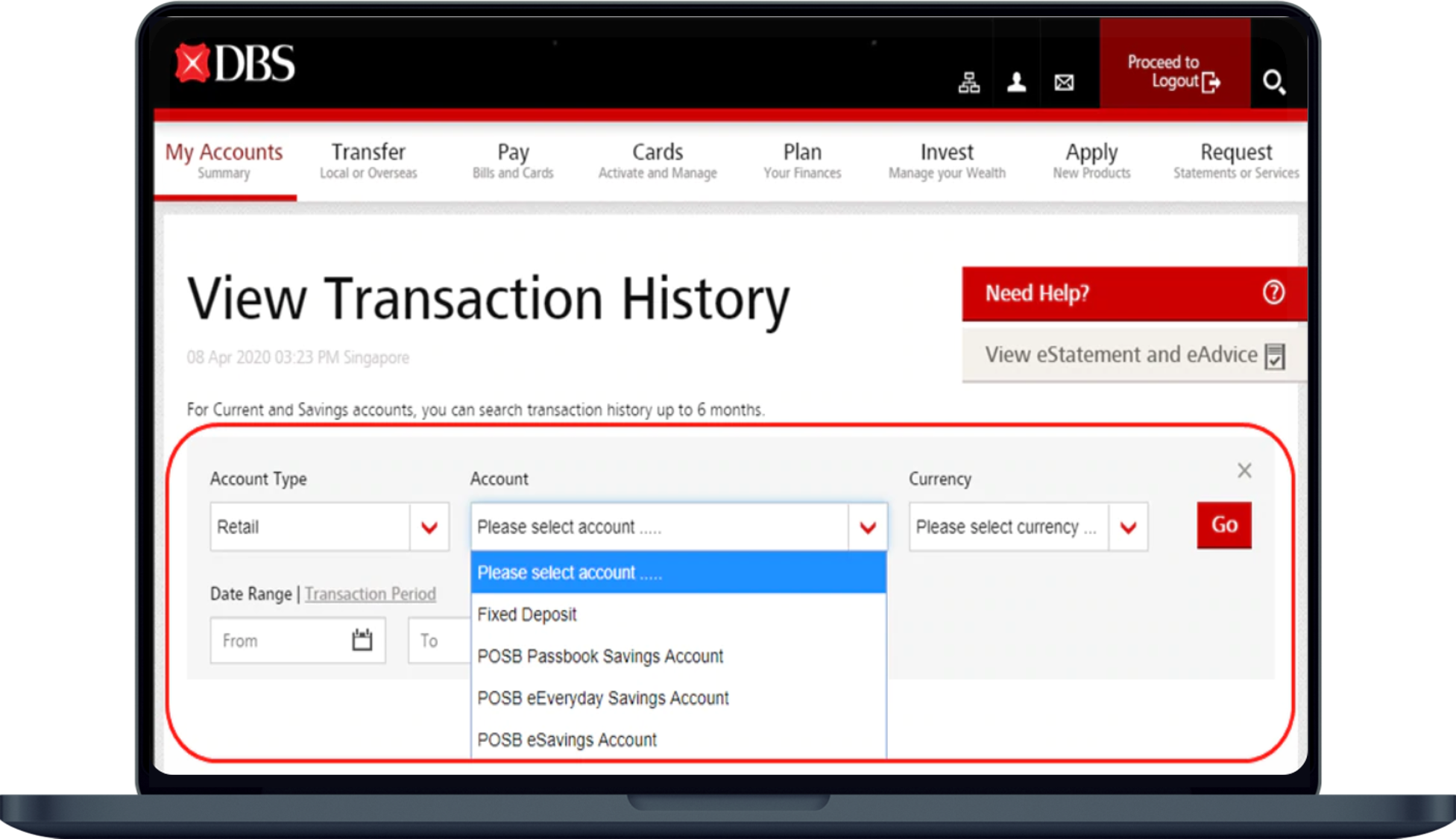The height and width of the screenshot is (839, 1456).
Task: Click the question mark help icon
Action: point(1273,292)
